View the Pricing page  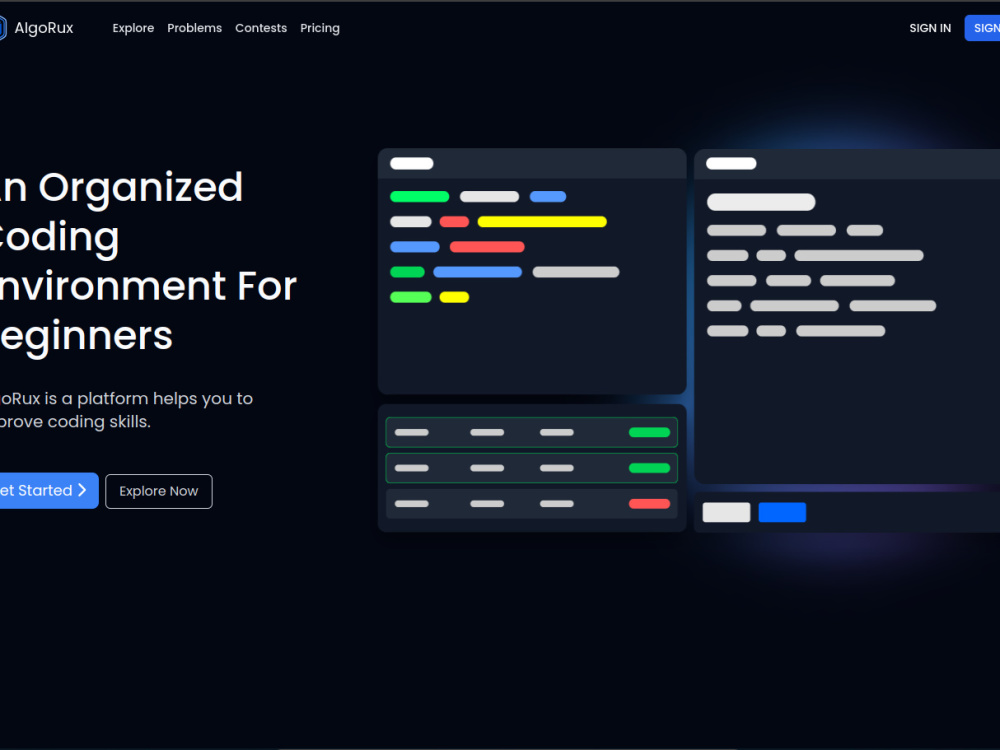tap(320, 28)
